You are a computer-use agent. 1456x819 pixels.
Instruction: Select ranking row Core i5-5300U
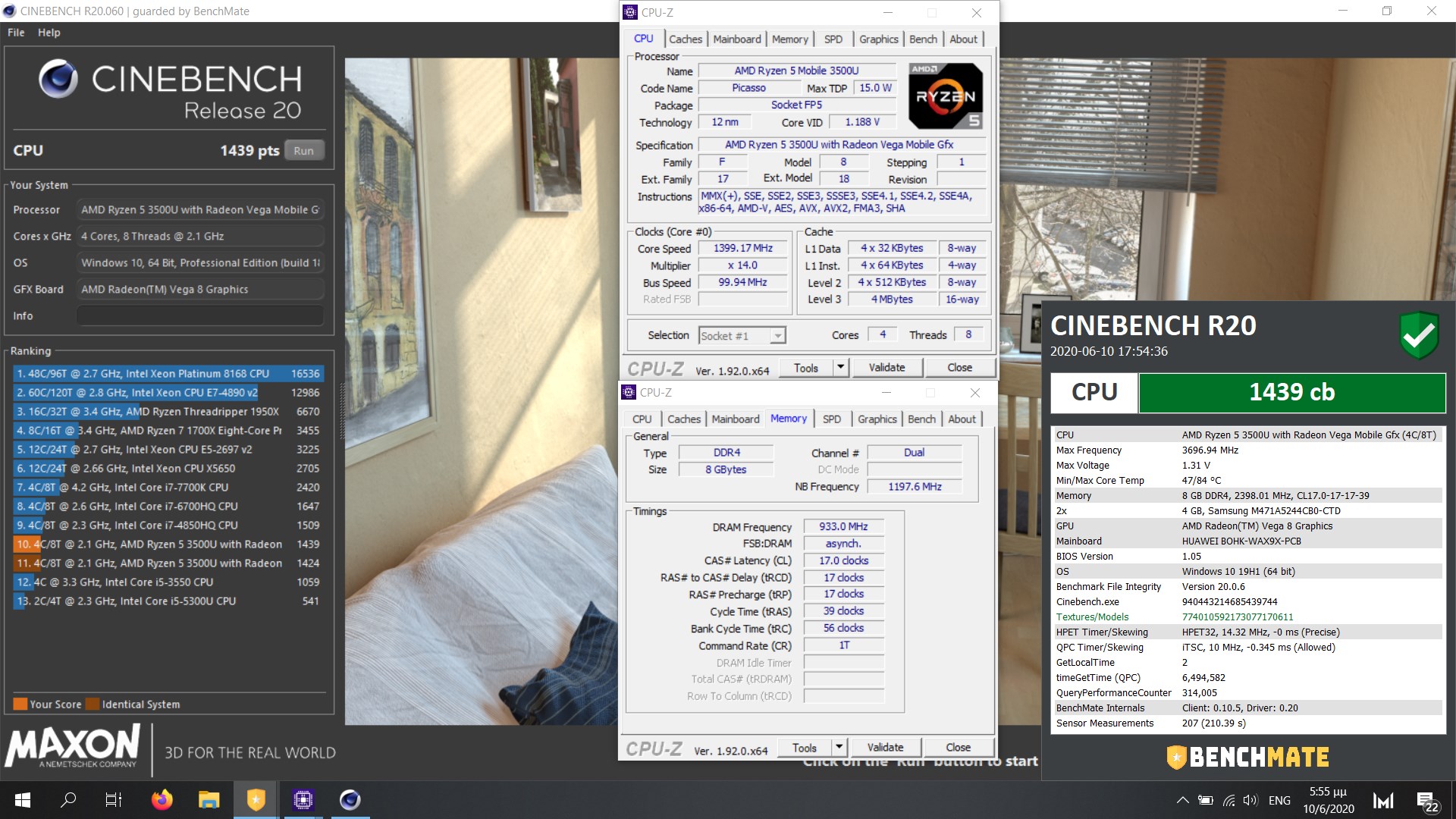click(168, 601)
